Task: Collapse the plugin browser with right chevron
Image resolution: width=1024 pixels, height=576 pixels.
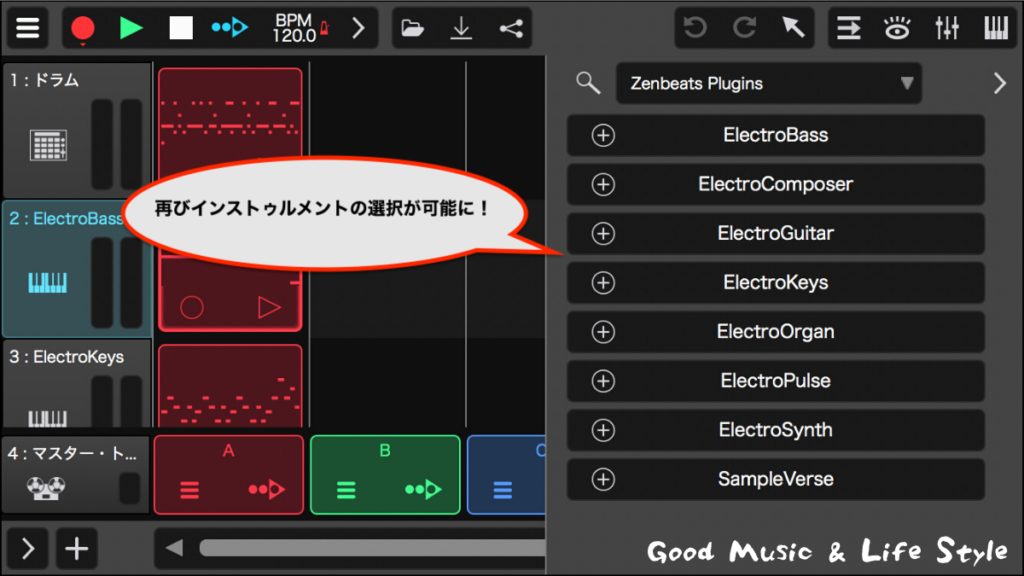Action: coord(1000,83)
